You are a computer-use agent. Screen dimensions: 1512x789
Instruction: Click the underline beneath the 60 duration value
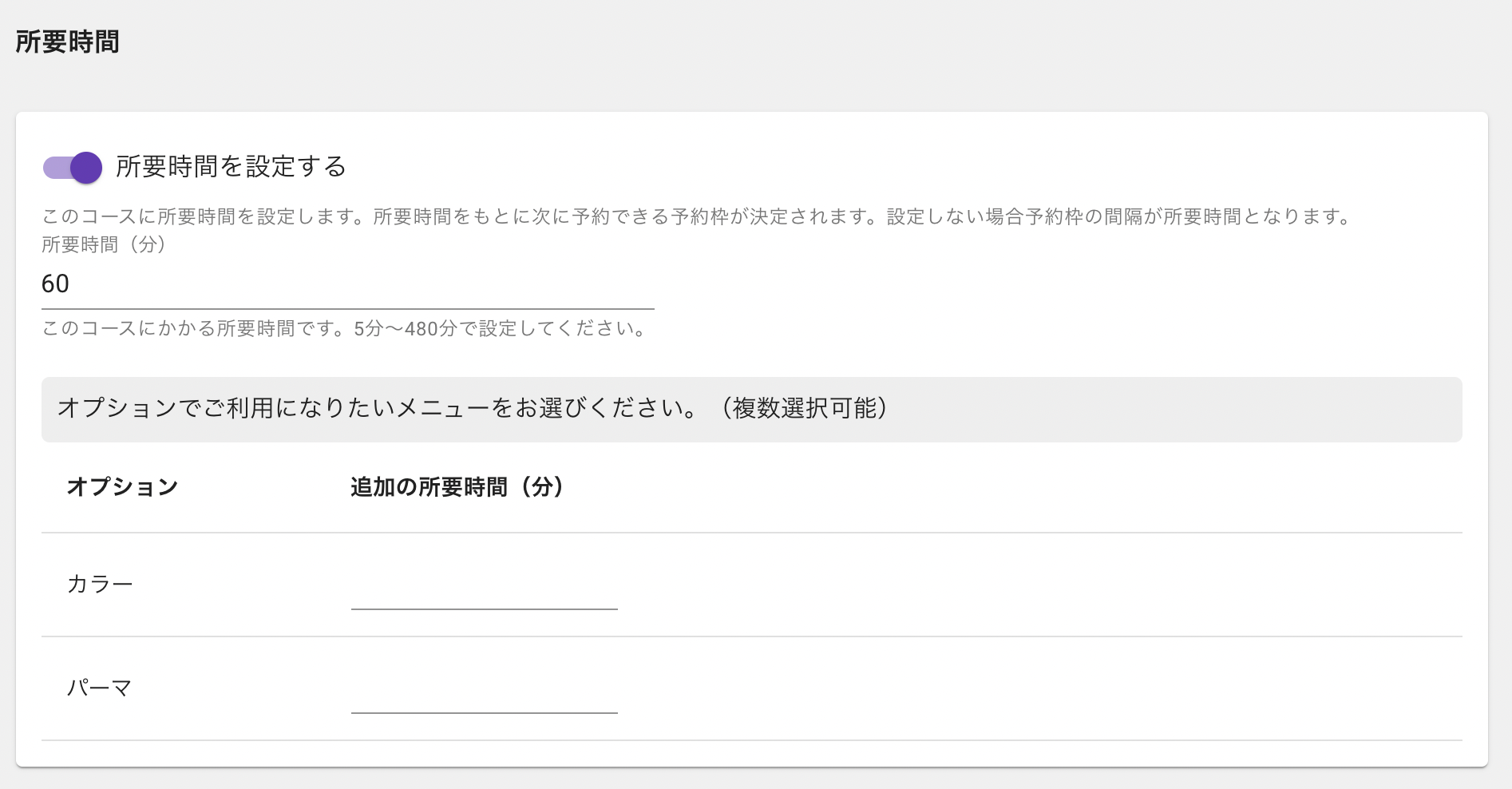click(x=348, y=308)
